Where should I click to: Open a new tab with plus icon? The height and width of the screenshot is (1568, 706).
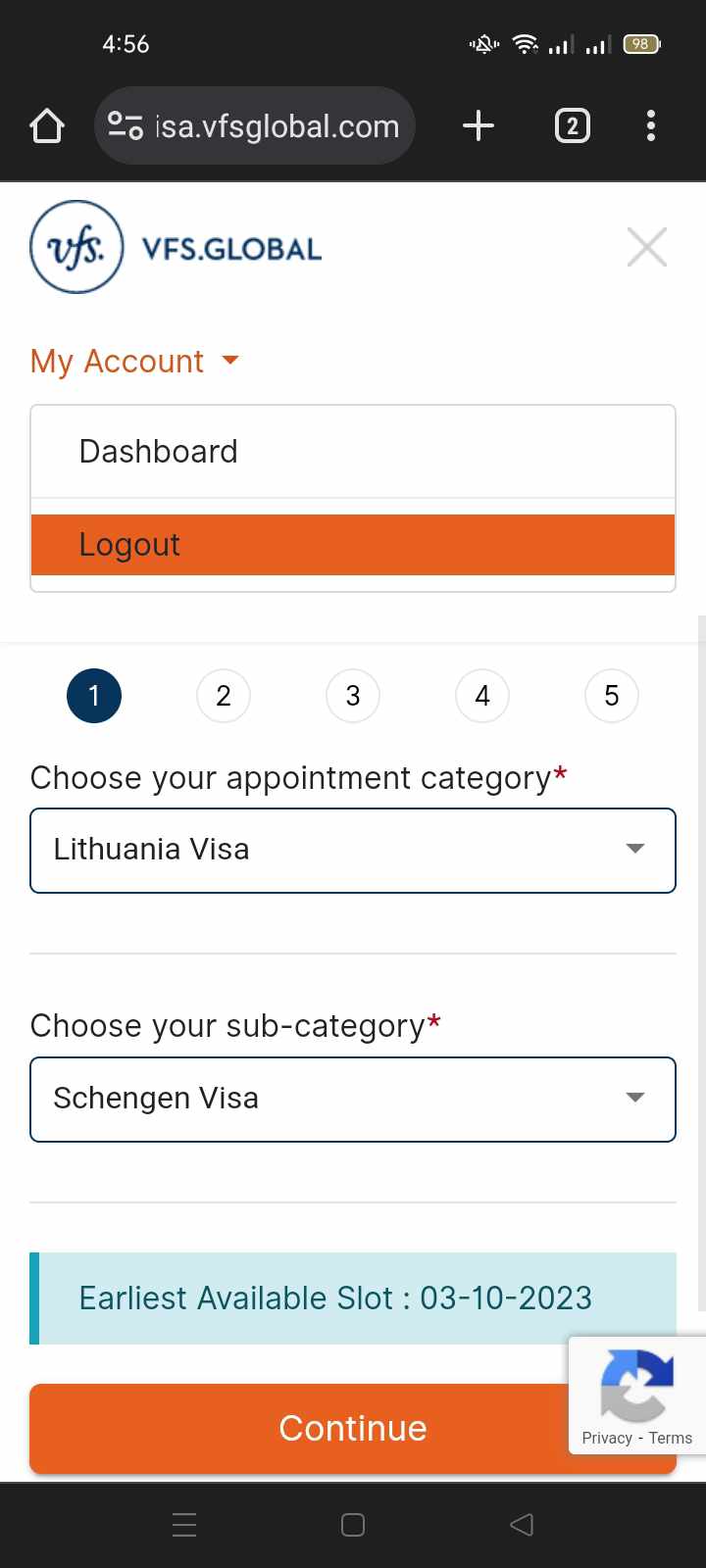[x=478, y=125]
